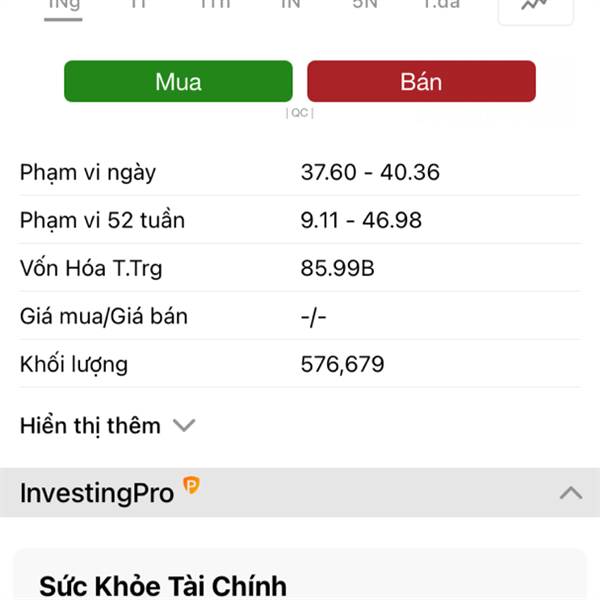Screen dimensions: 600x600
Task: Select the 5N timeframe tab
Action: click(365, 5)
